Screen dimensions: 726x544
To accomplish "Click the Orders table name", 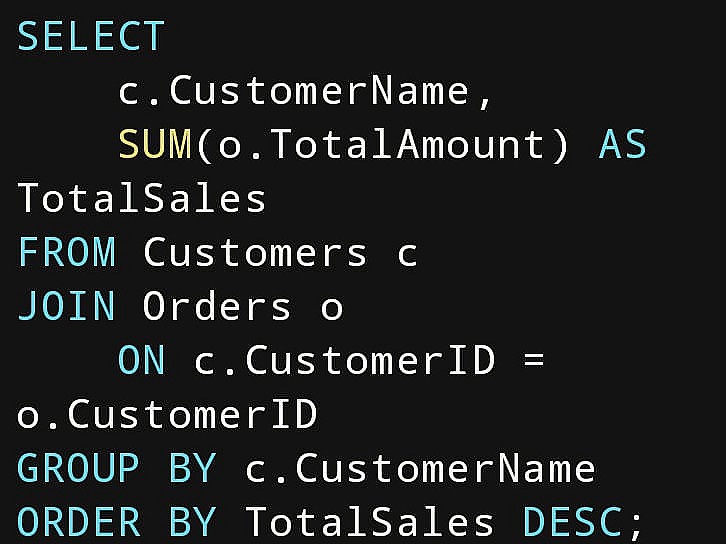I will (217, 306).
